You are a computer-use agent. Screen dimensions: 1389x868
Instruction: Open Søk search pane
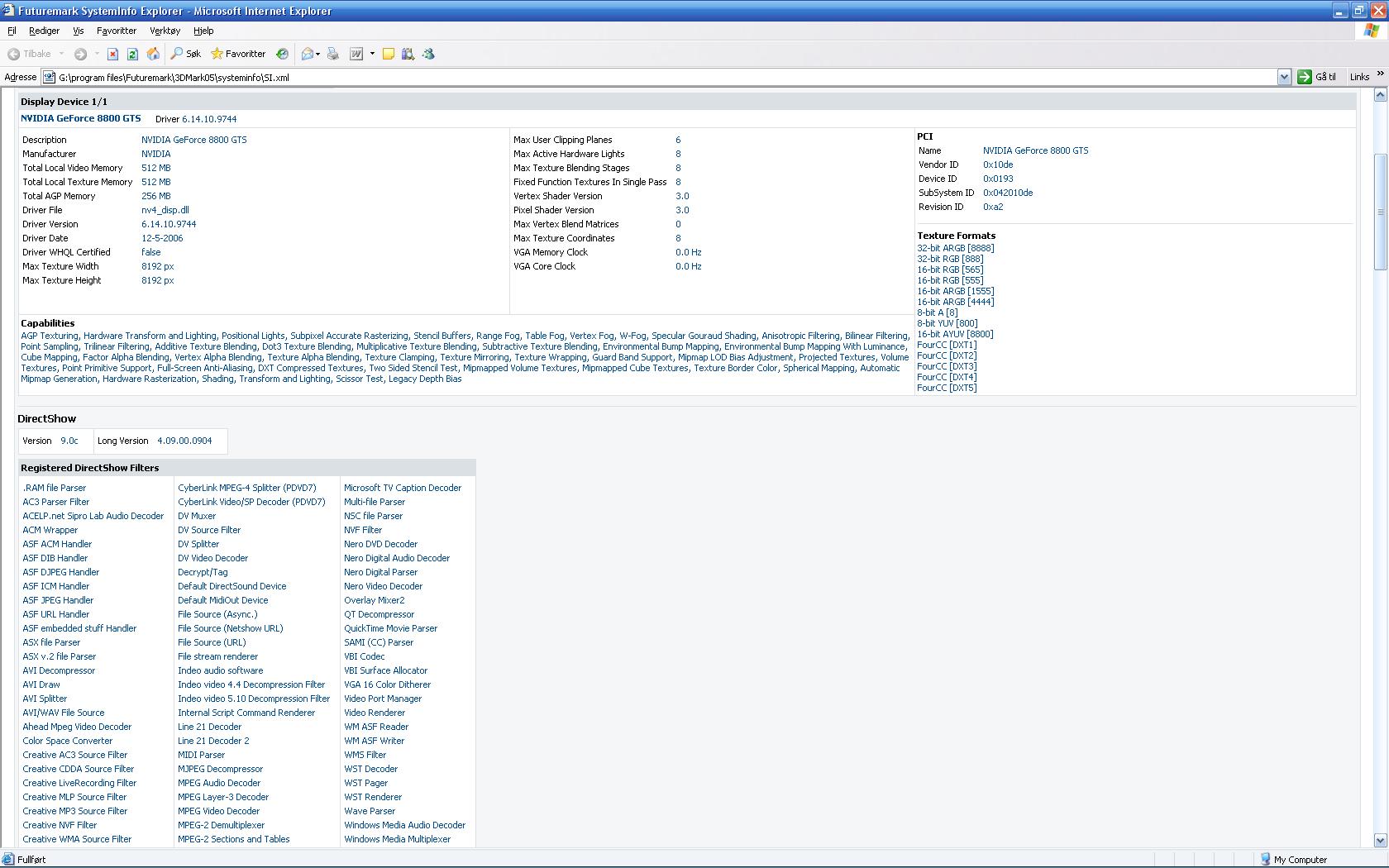pyautogui.click(x=186, y=54)
